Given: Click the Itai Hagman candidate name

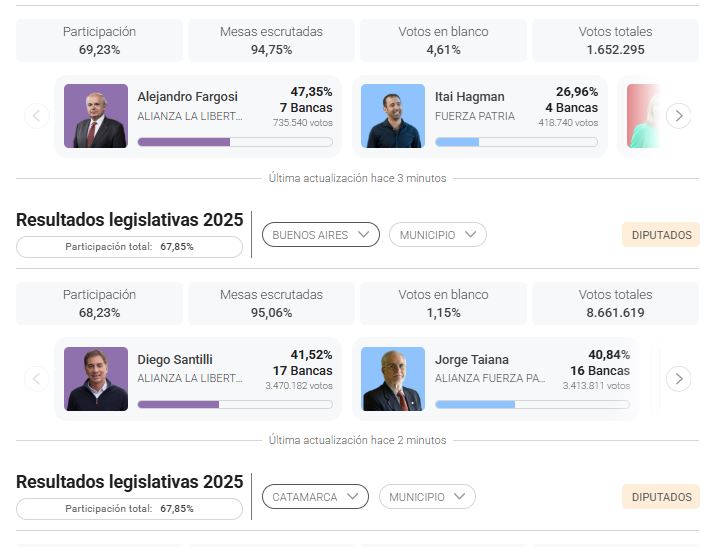Looking at the screenshot, I should click(x=469, y=97).
